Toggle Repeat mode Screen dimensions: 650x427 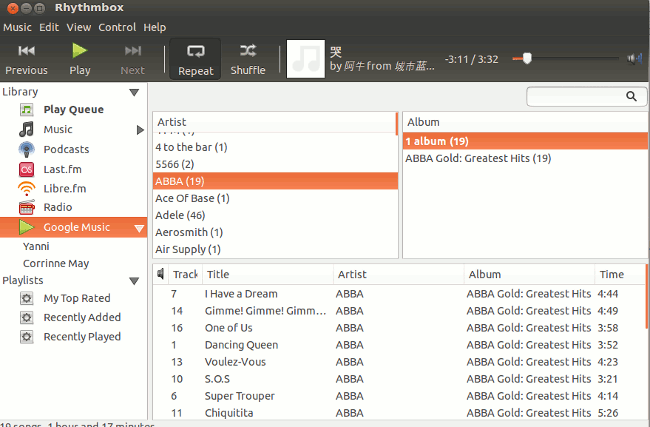[195, 60]
